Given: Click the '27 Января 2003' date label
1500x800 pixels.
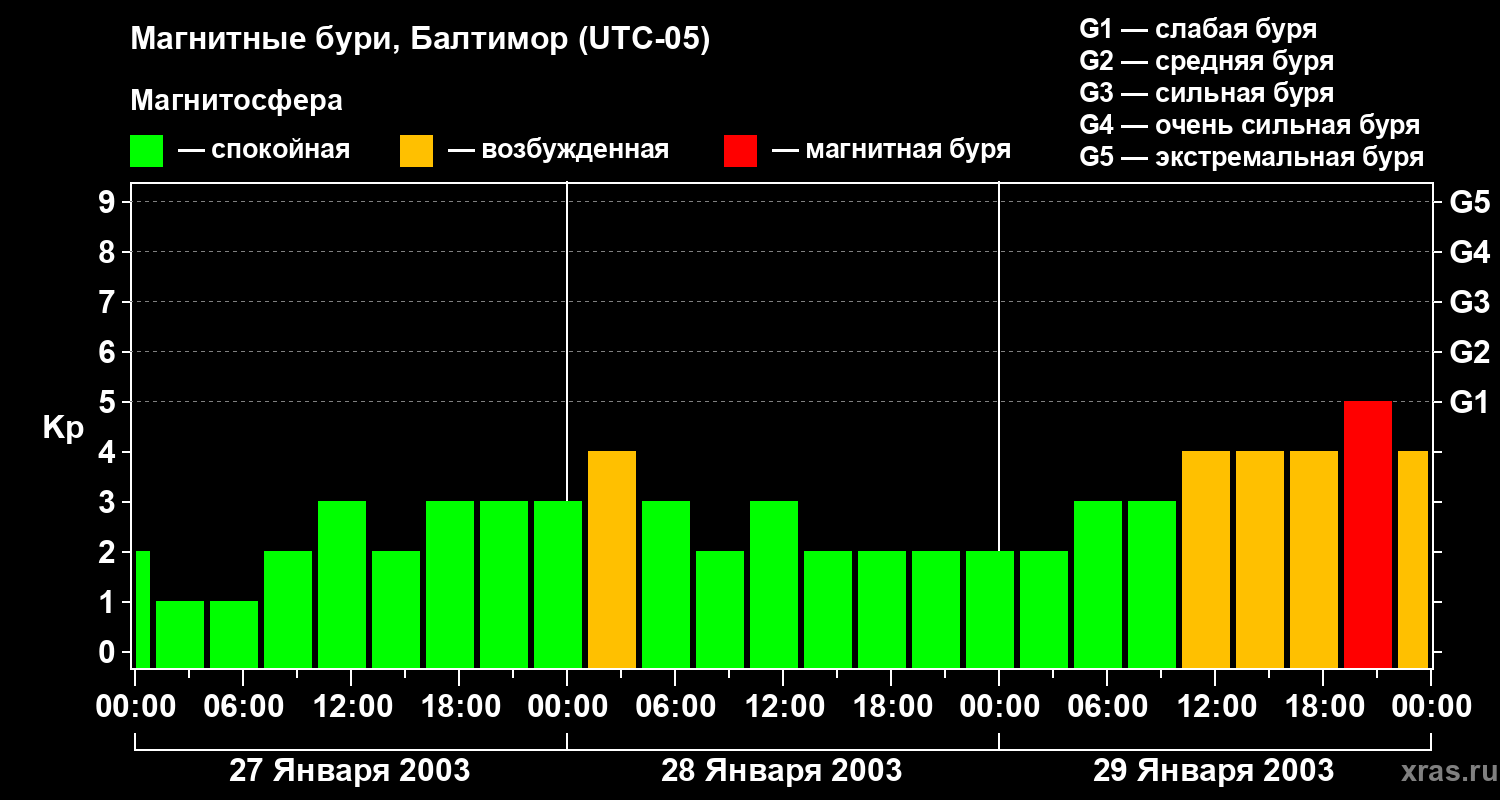Looking at the screenshot, I should 350,771.
